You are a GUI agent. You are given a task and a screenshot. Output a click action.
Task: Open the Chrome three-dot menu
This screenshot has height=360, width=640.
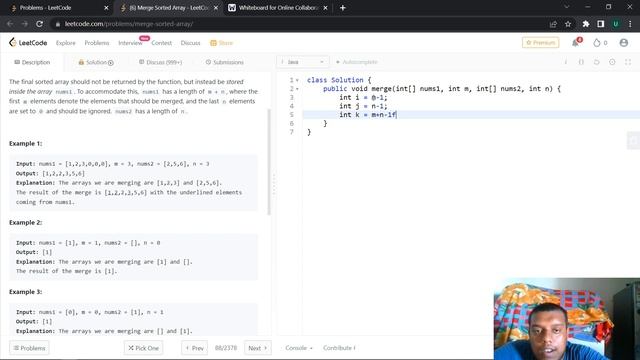tap(630, 24)
